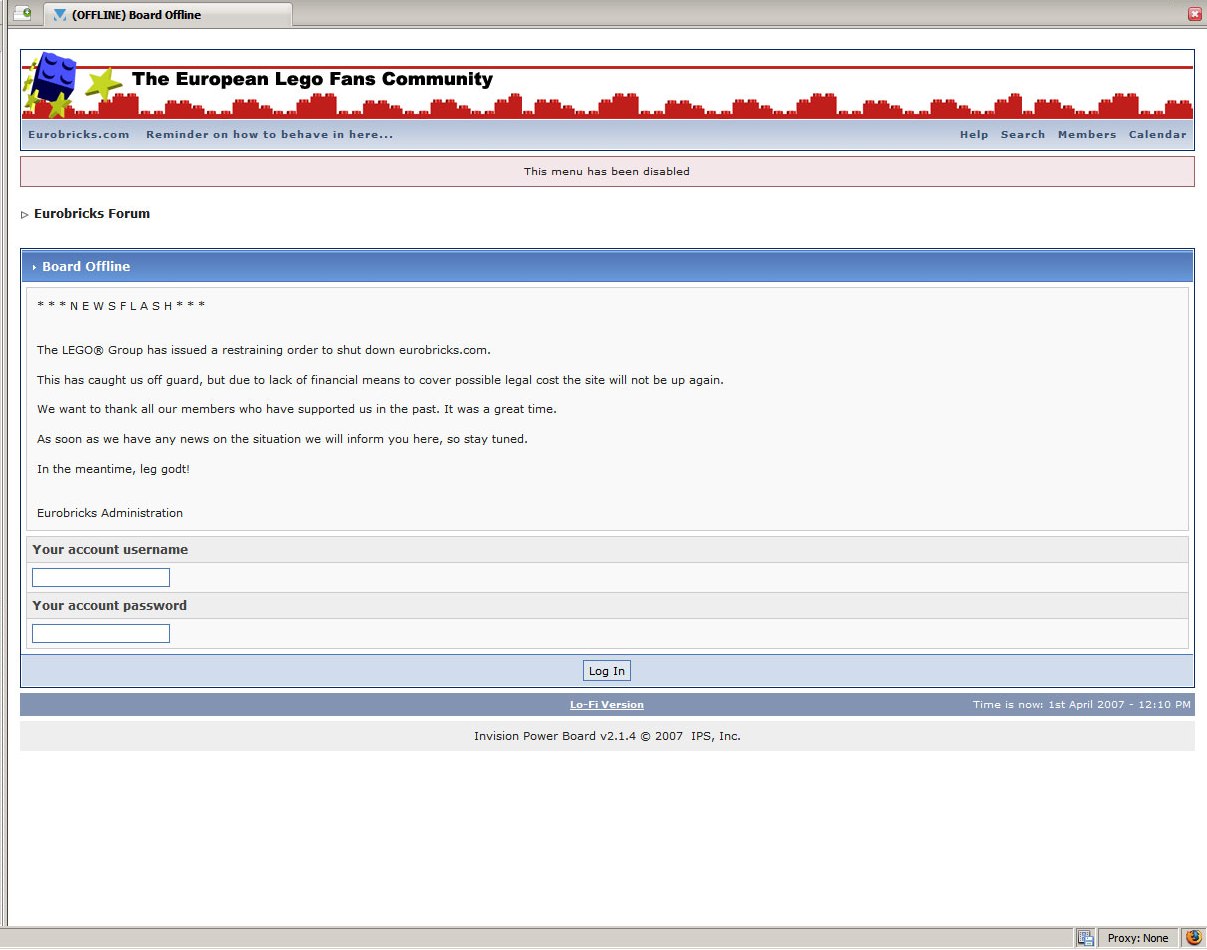The height and width of the screenshot is (950, 1207).
Task: Open the Members list link
Action: [x=1086, y=135]
